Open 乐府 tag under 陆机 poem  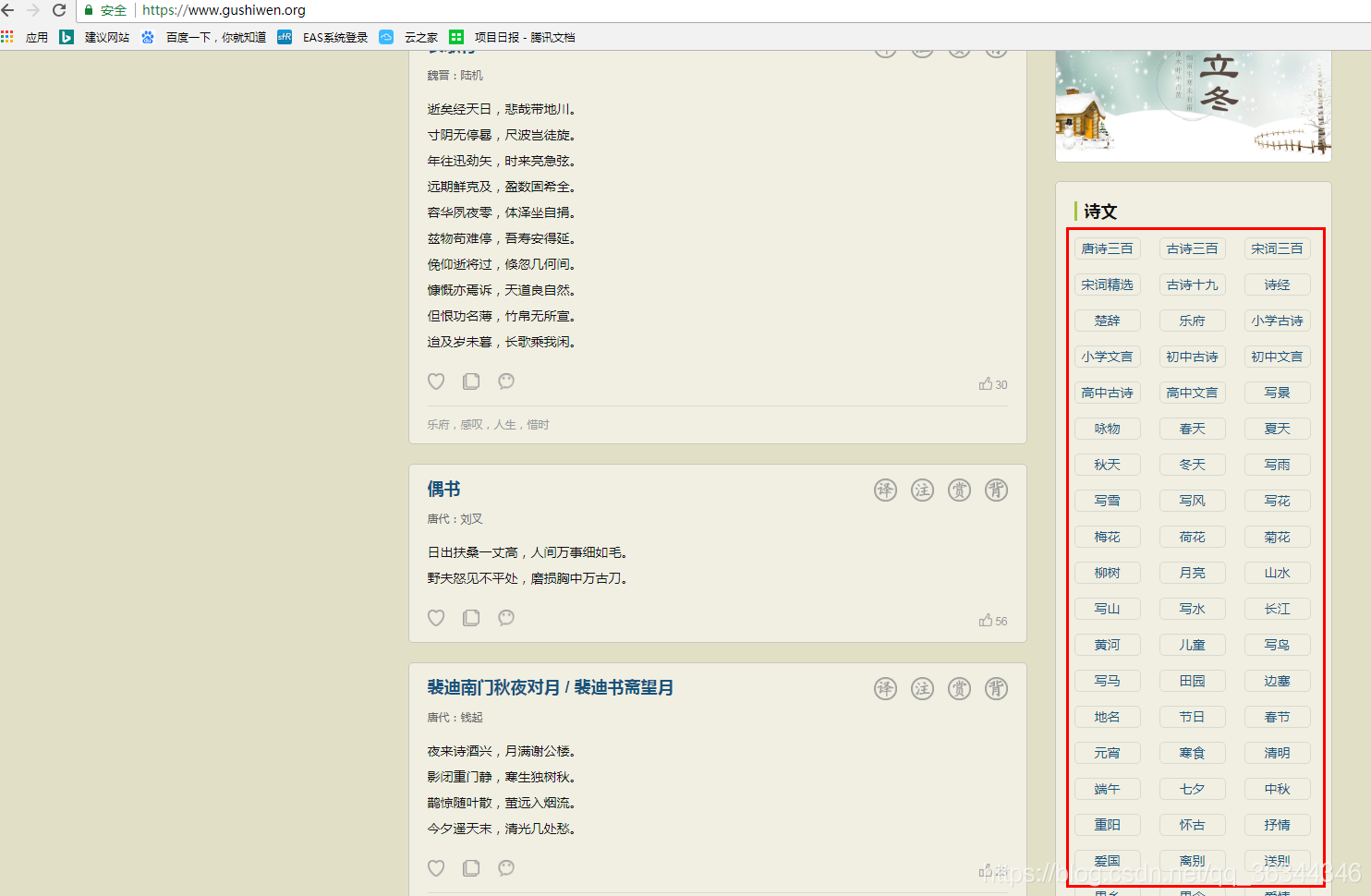click(x=438, y=425)
